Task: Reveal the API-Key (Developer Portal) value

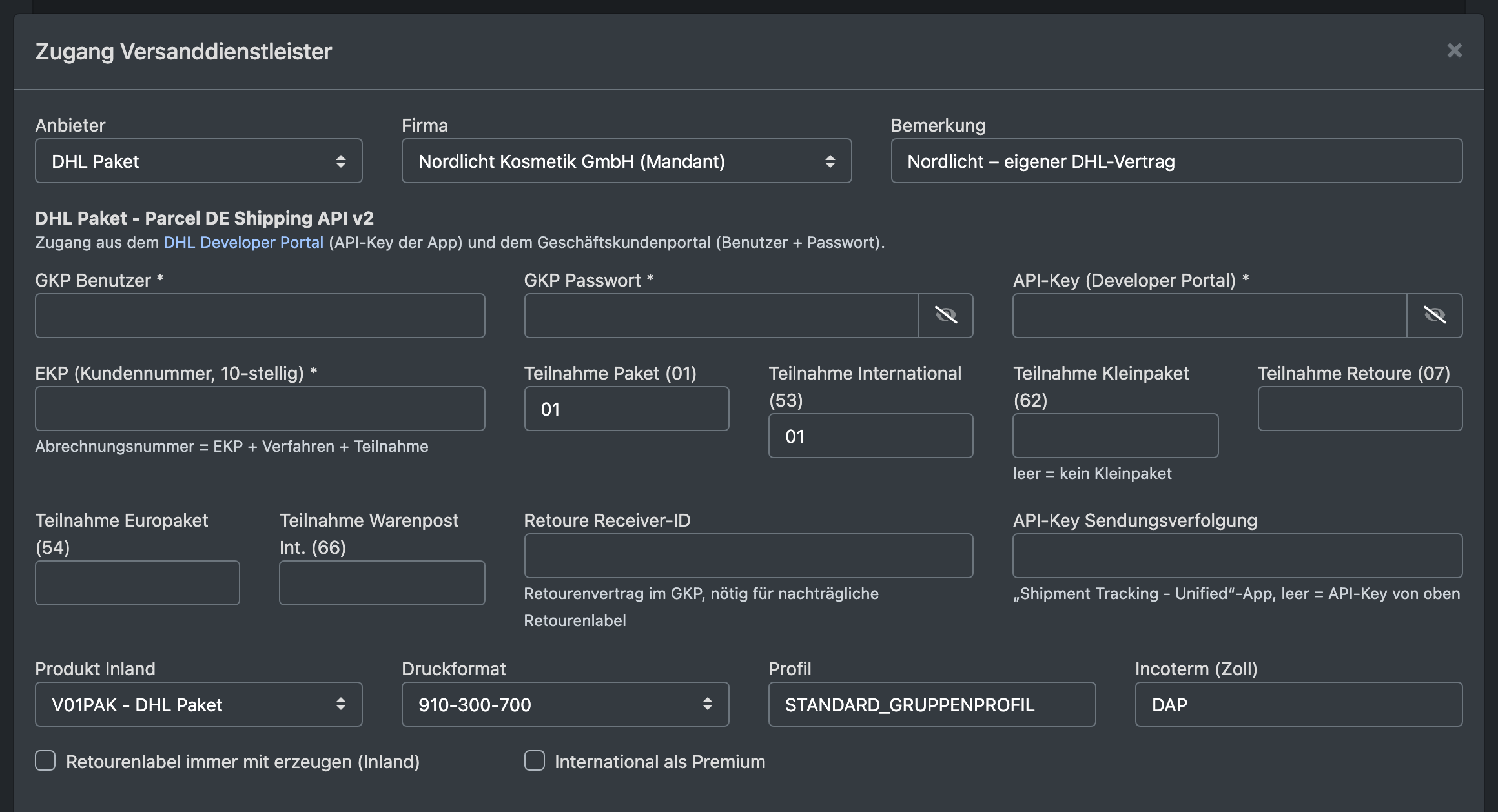Action: pos(1435,316)
